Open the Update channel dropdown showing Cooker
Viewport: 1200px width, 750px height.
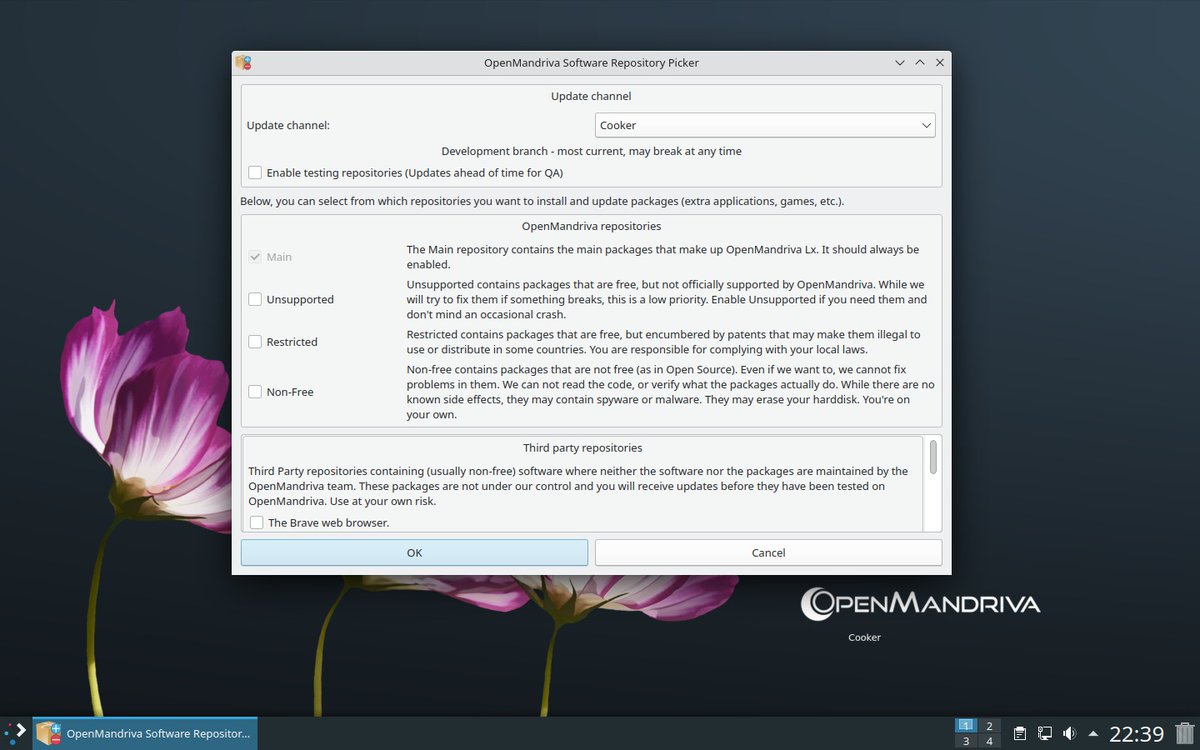(765, 125)
